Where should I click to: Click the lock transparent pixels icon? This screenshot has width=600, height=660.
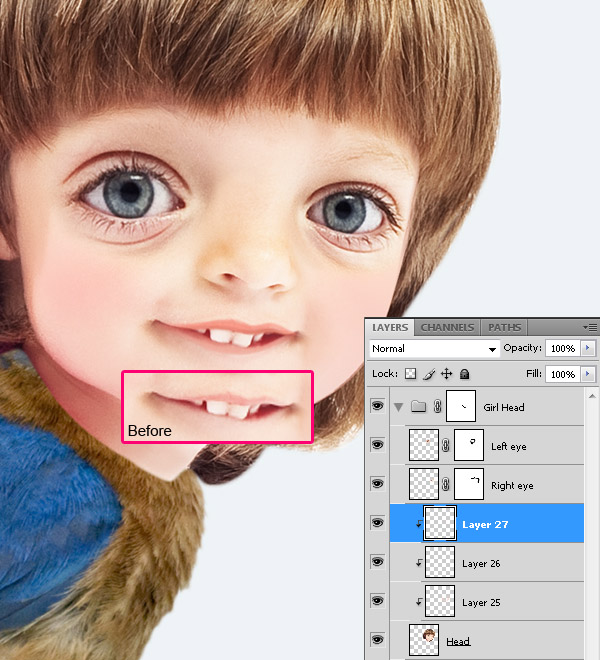click(410, 374)
